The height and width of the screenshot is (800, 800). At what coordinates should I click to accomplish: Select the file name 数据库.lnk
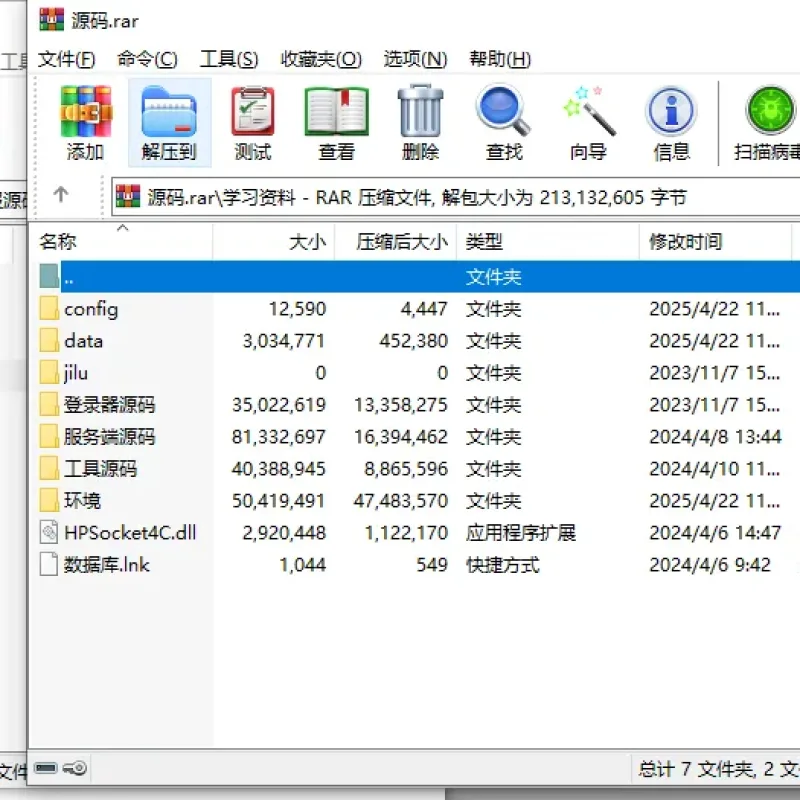point(107,565)
